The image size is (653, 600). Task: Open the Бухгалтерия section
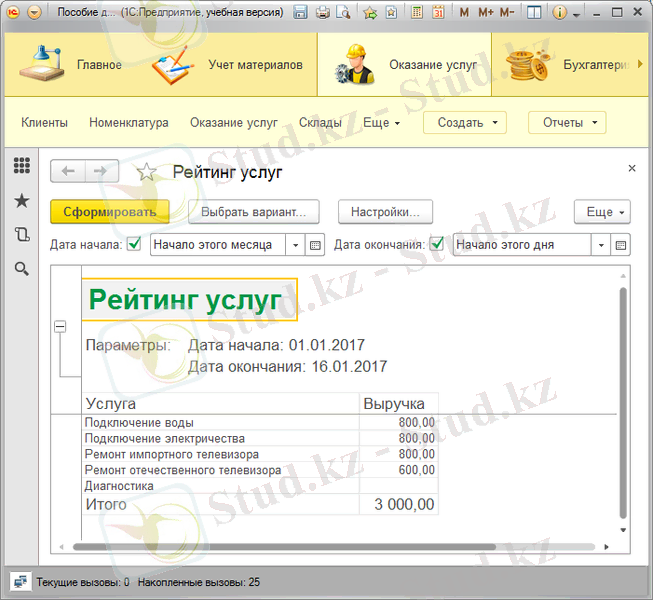[596, 65]
